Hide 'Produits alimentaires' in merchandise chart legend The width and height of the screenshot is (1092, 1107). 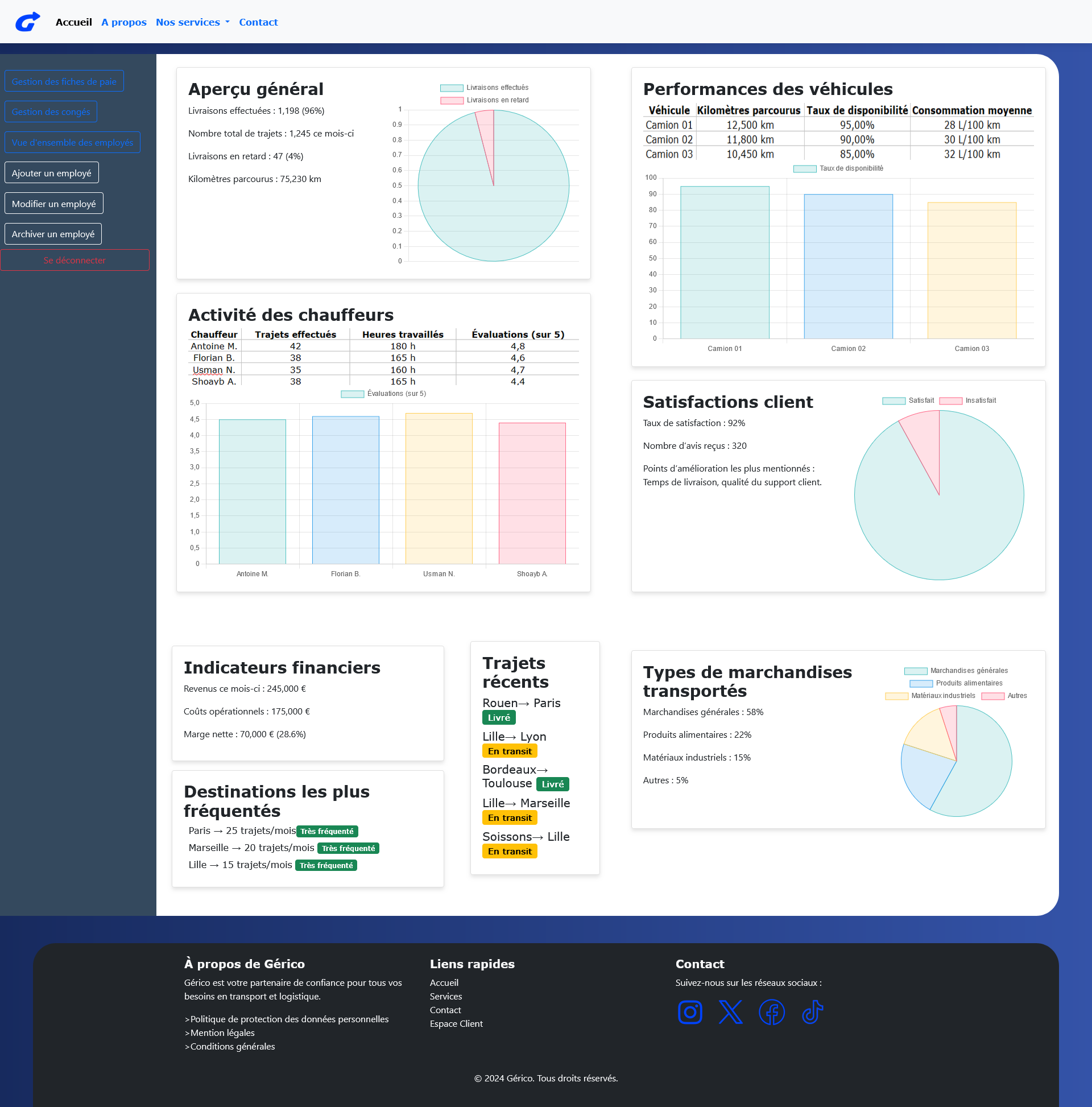956,683
